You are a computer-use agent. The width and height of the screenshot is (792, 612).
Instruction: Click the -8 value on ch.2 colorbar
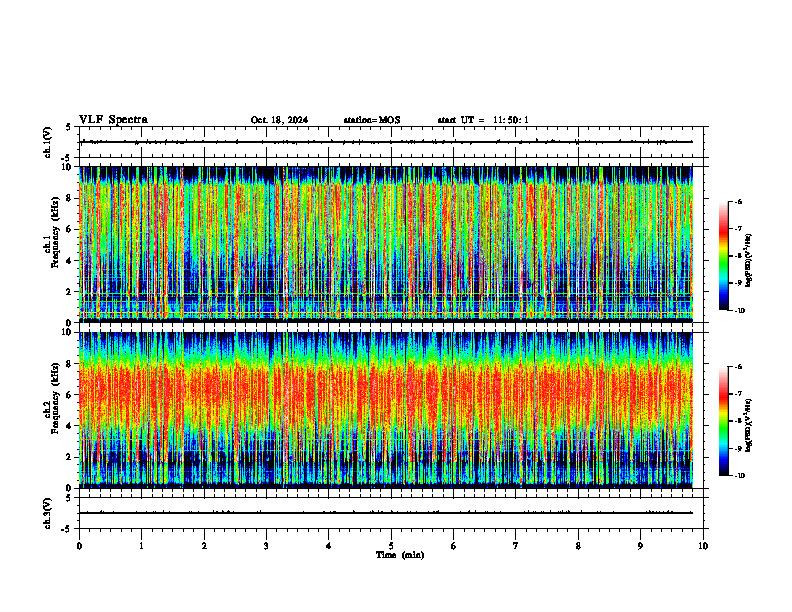coord(738,421)
